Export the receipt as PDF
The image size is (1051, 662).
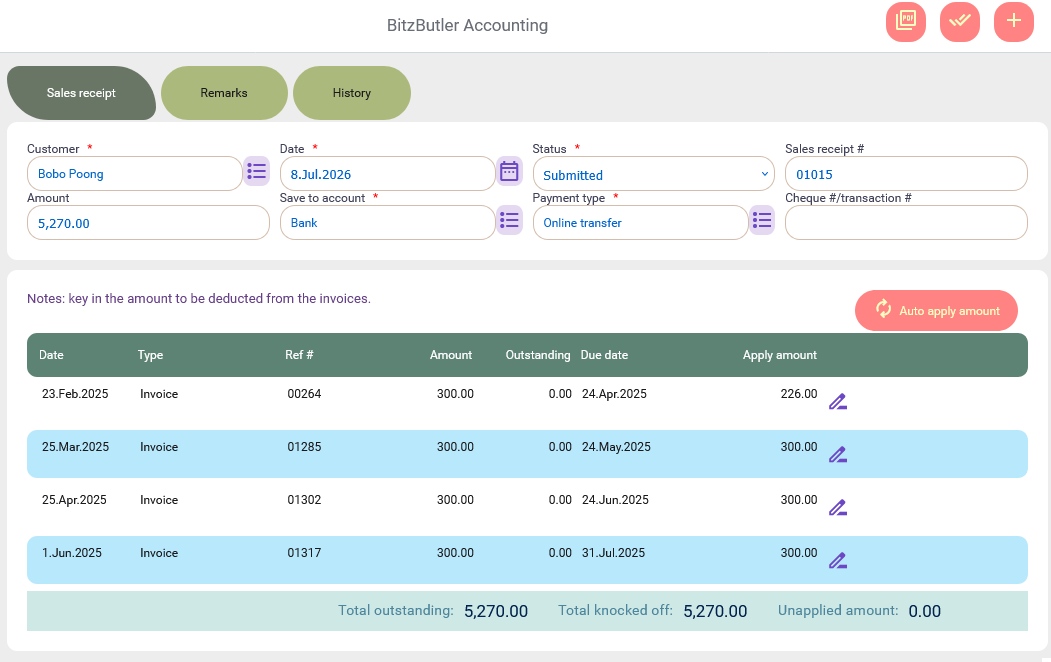pos(906,22)
